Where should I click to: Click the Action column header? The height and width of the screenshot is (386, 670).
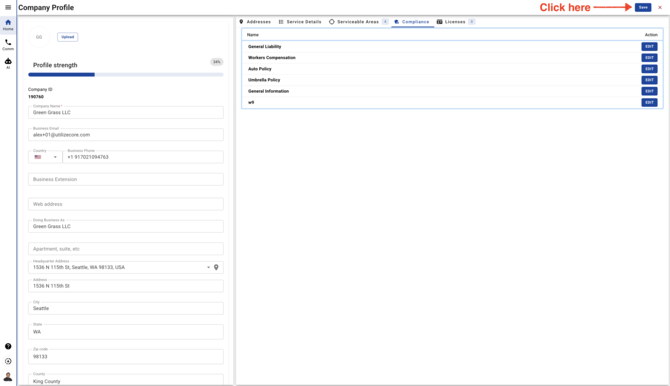click(651, 35)
